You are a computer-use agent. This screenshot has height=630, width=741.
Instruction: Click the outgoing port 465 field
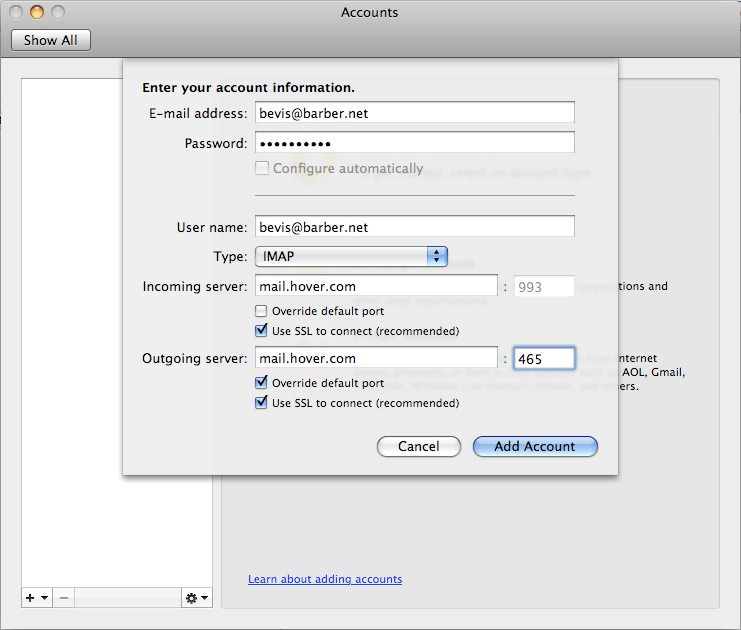point(544,359)
